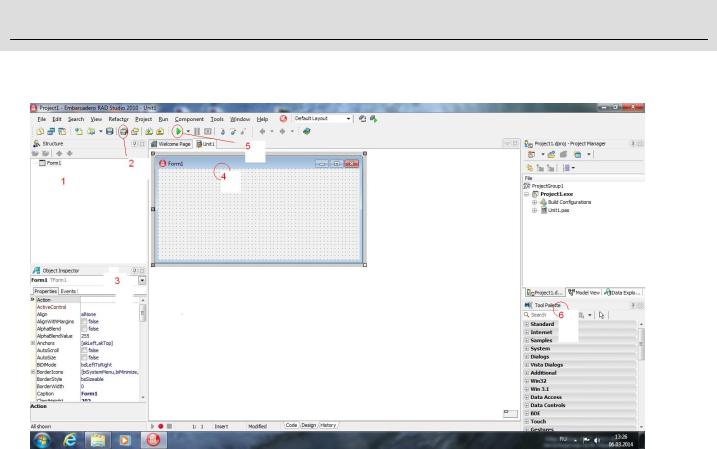The width and height of the screenshot is (717, 449).
Task: Click the play macro triangle in editor status bar
Action: [x=153, y=426]
